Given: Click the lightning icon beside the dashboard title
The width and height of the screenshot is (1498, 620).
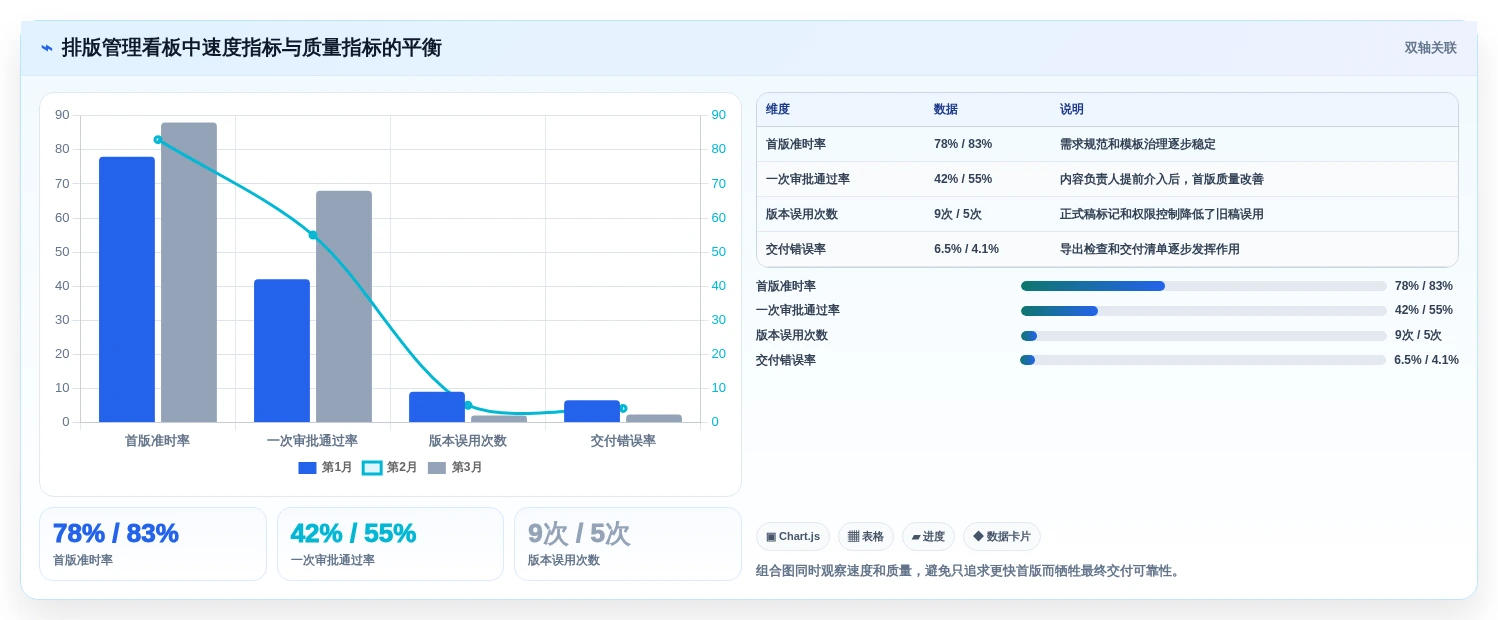Looking at the screenshot, I should point(46,48).
